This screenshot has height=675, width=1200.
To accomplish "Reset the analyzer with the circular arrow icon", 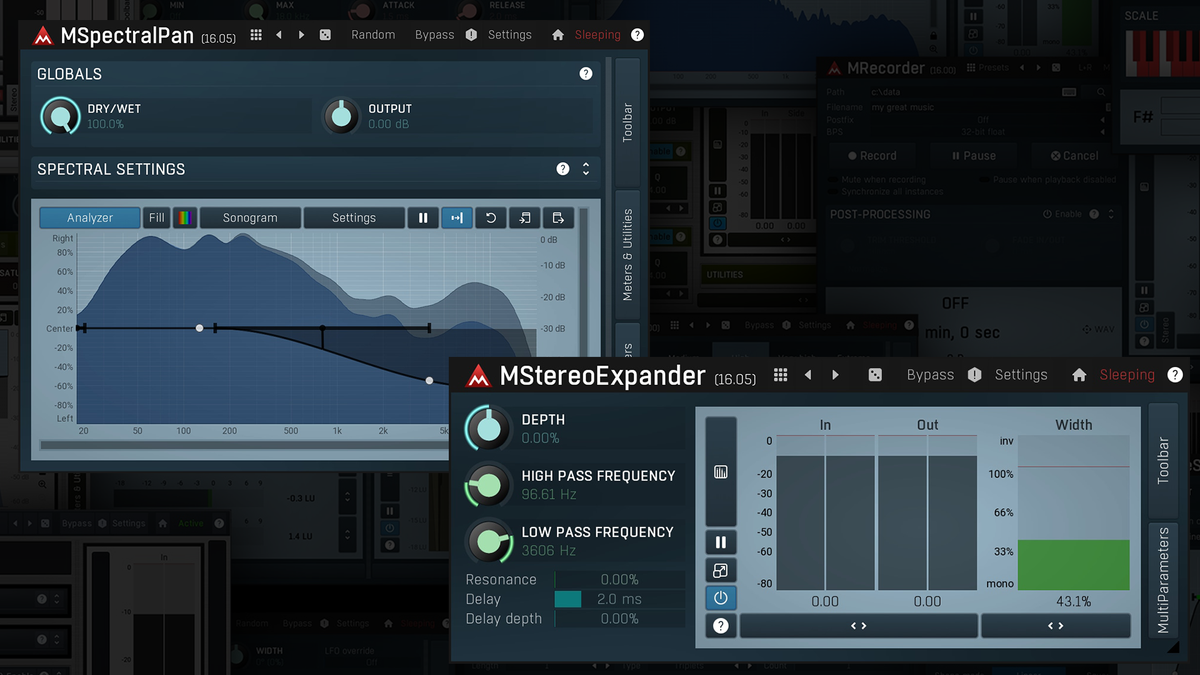I will [x=490, y=217].
